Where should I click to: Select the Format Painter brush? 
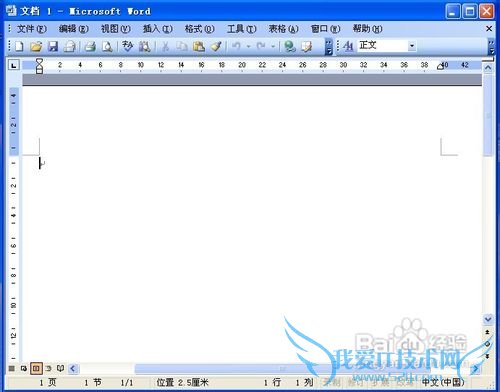click(216, 46)
